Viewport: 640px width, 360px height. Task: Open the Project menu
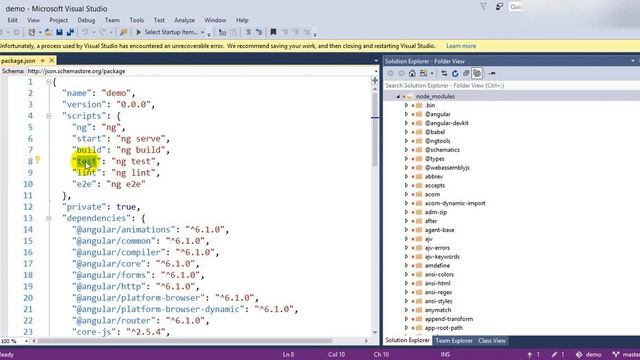(x=58, y=20)
